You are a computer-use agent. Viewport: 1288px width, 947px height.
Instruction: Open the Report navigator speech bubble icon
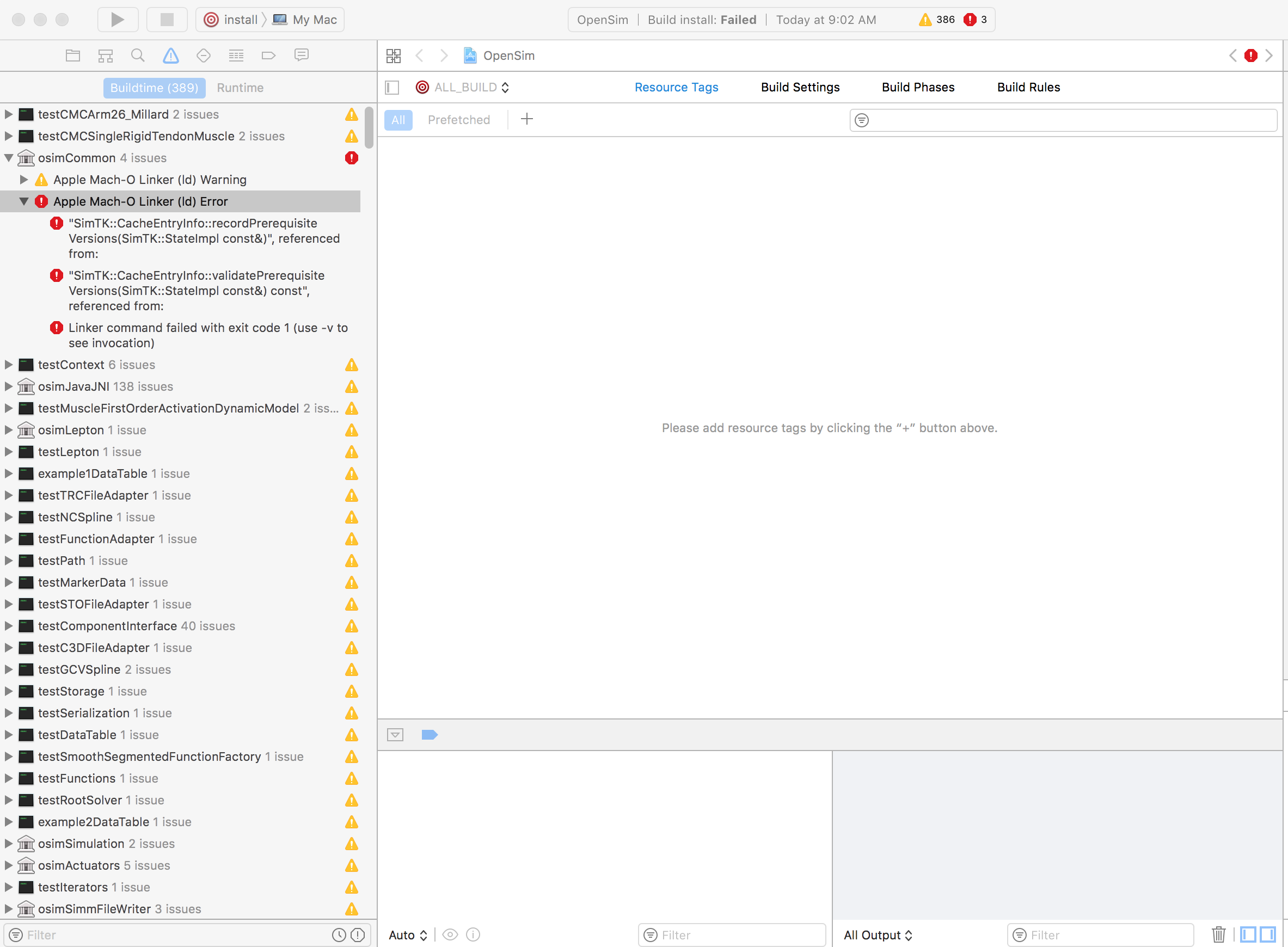tap(302, 55)
